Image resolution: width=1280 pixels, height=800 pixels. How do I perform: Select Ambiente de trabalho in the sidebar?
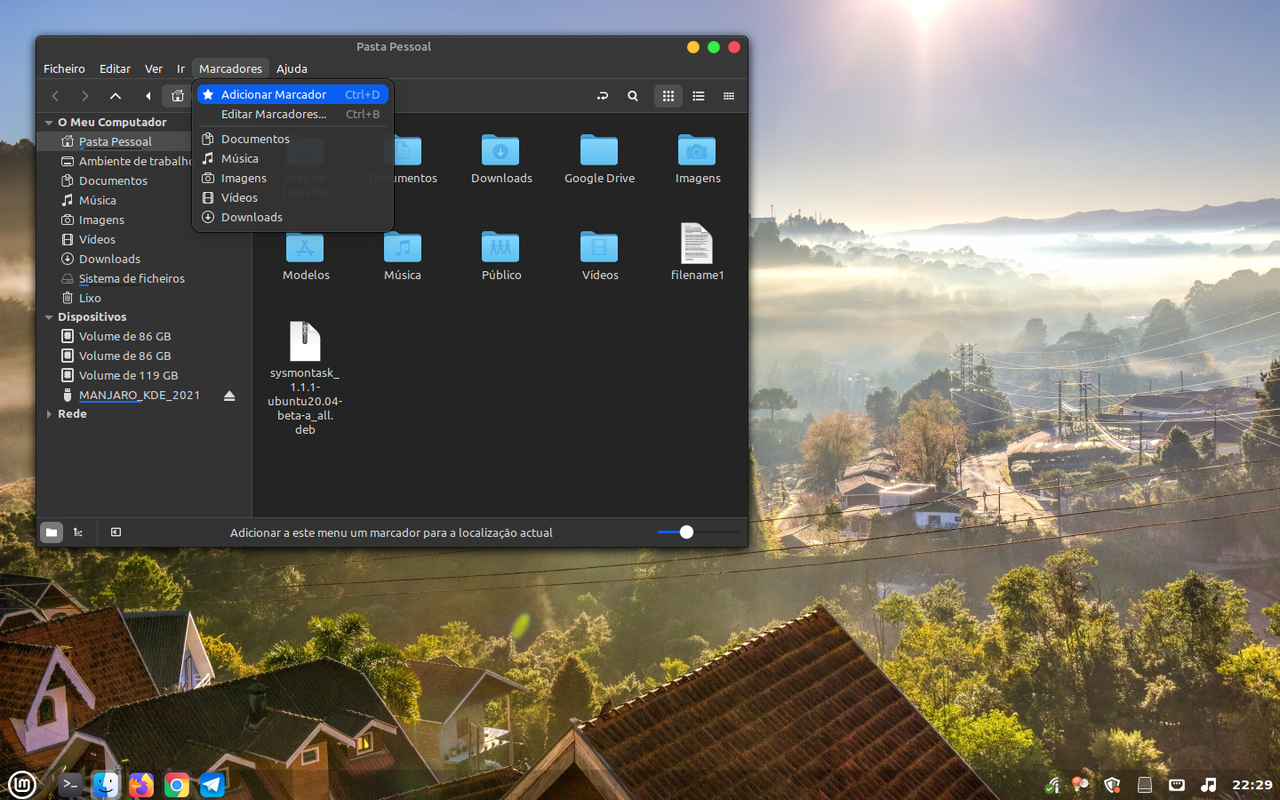coord(125,161)
